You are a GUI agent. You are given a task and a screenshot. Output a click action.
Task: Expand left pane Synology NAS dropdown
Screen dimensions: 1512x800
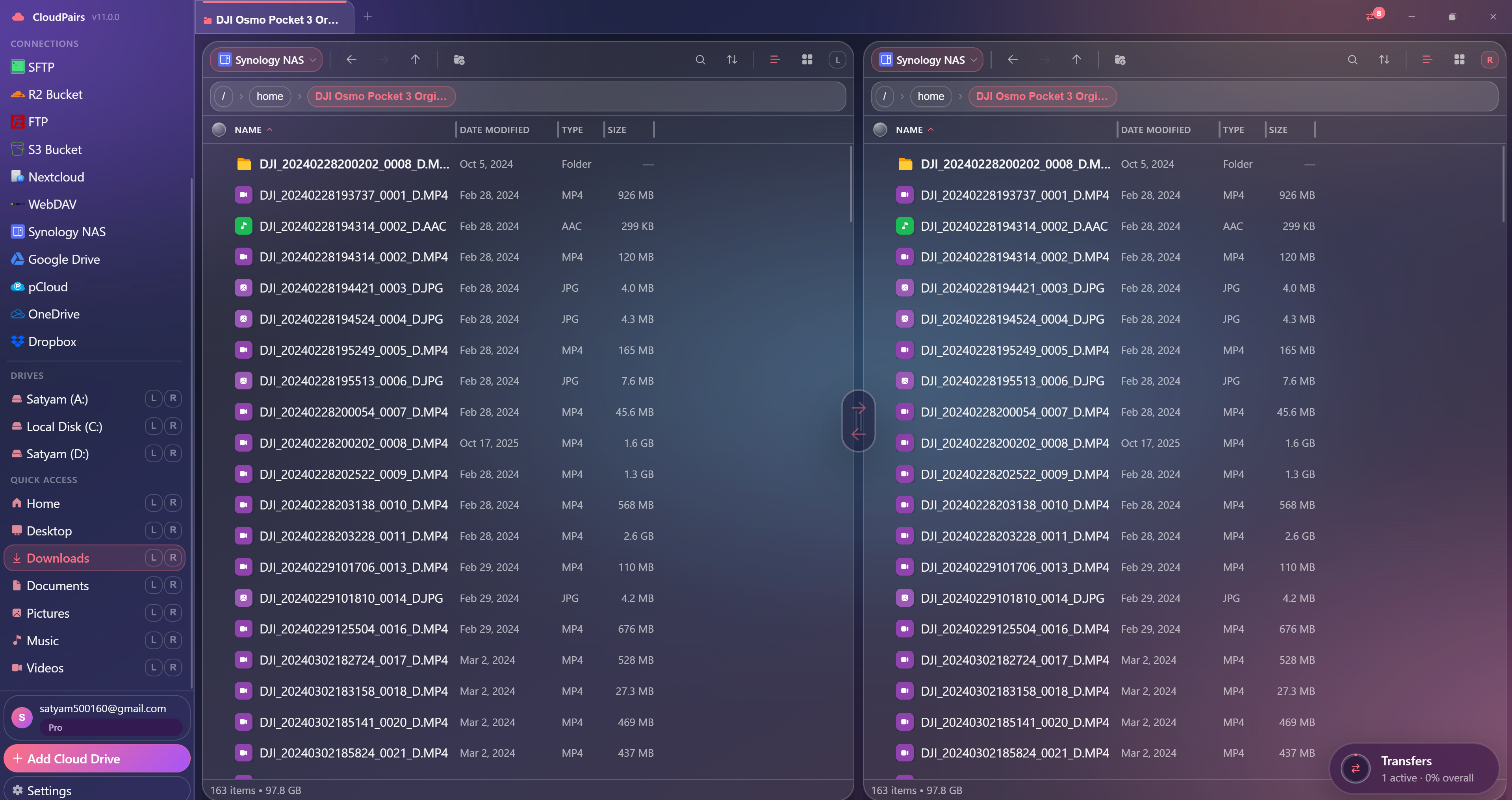[x=267, y=60]
